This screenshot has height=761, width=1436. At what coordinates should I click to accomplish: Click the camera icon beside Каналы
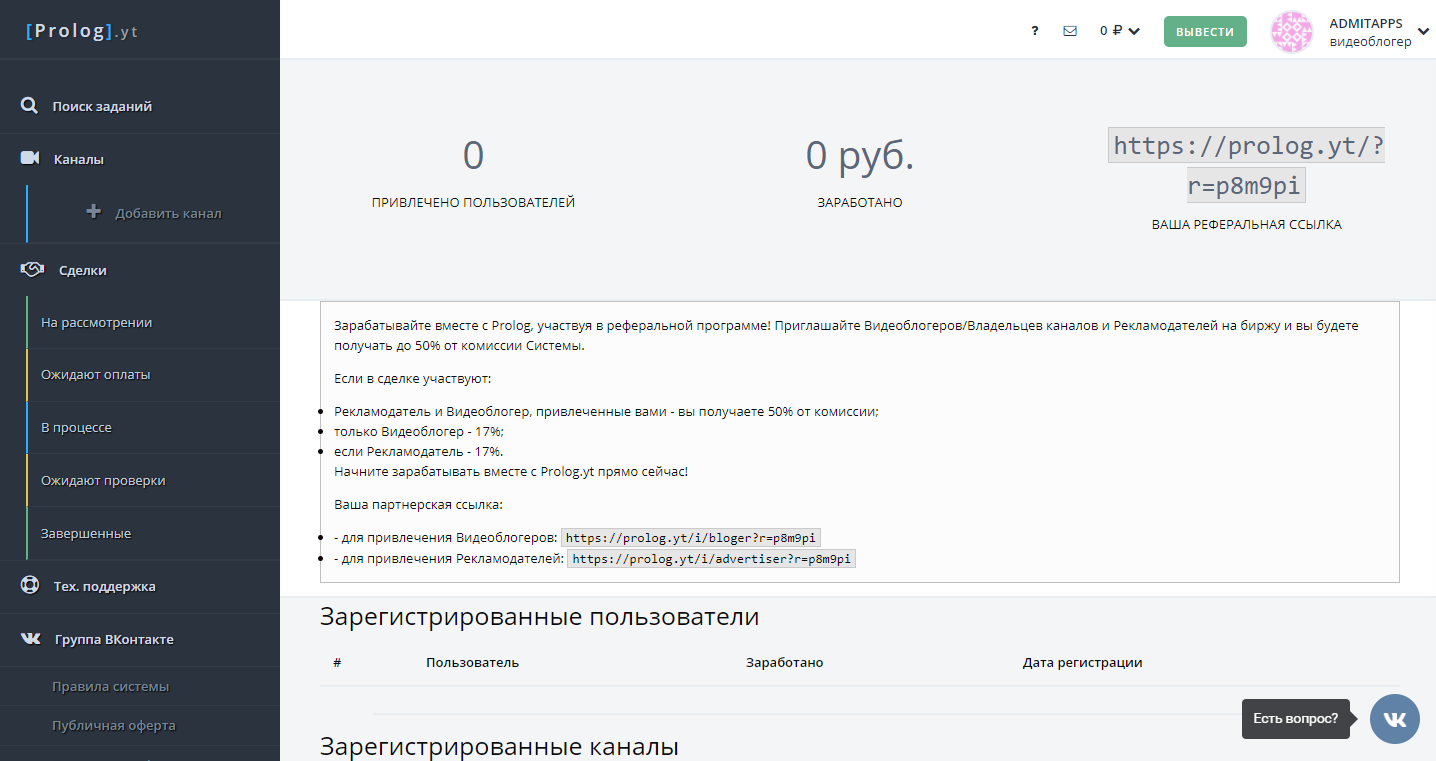(29, 158)
